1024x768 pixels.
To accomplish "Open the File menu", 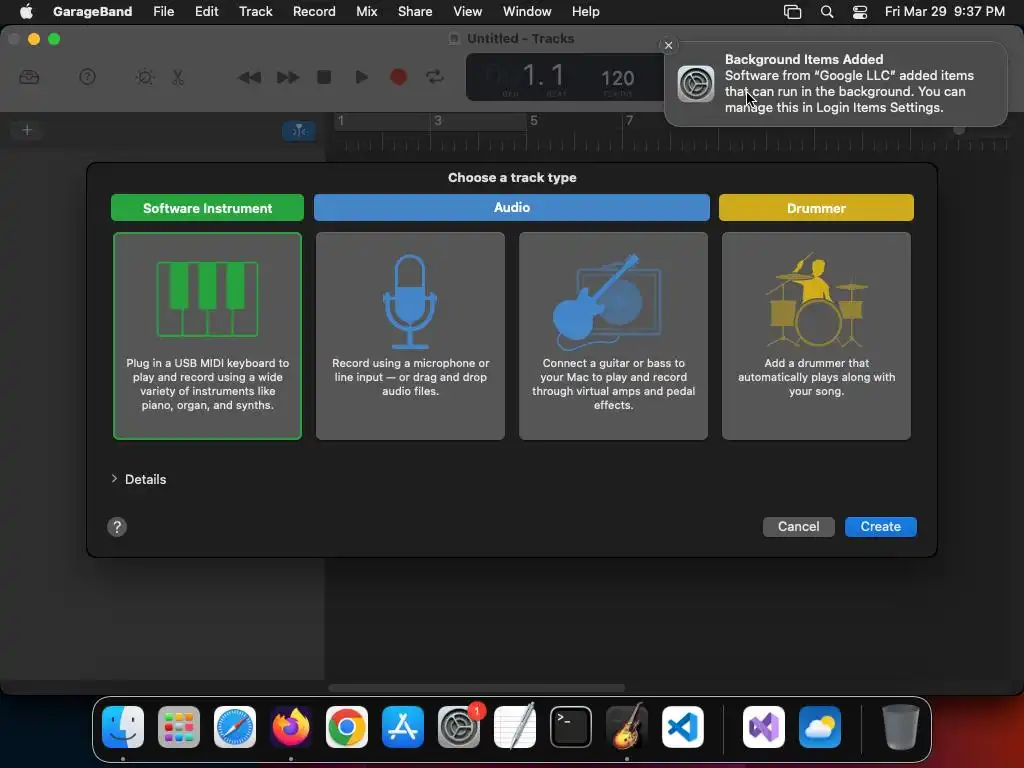I will pyautogui.click(x=163, y=11).
